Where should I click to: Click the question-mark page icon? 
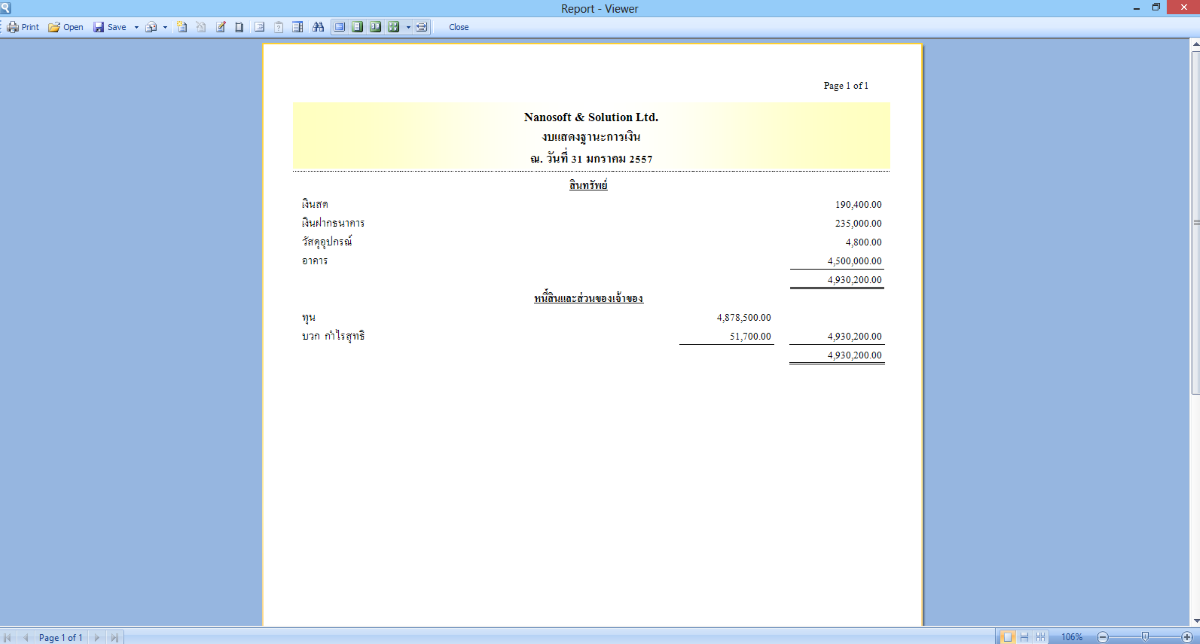[x=278, y=27]
